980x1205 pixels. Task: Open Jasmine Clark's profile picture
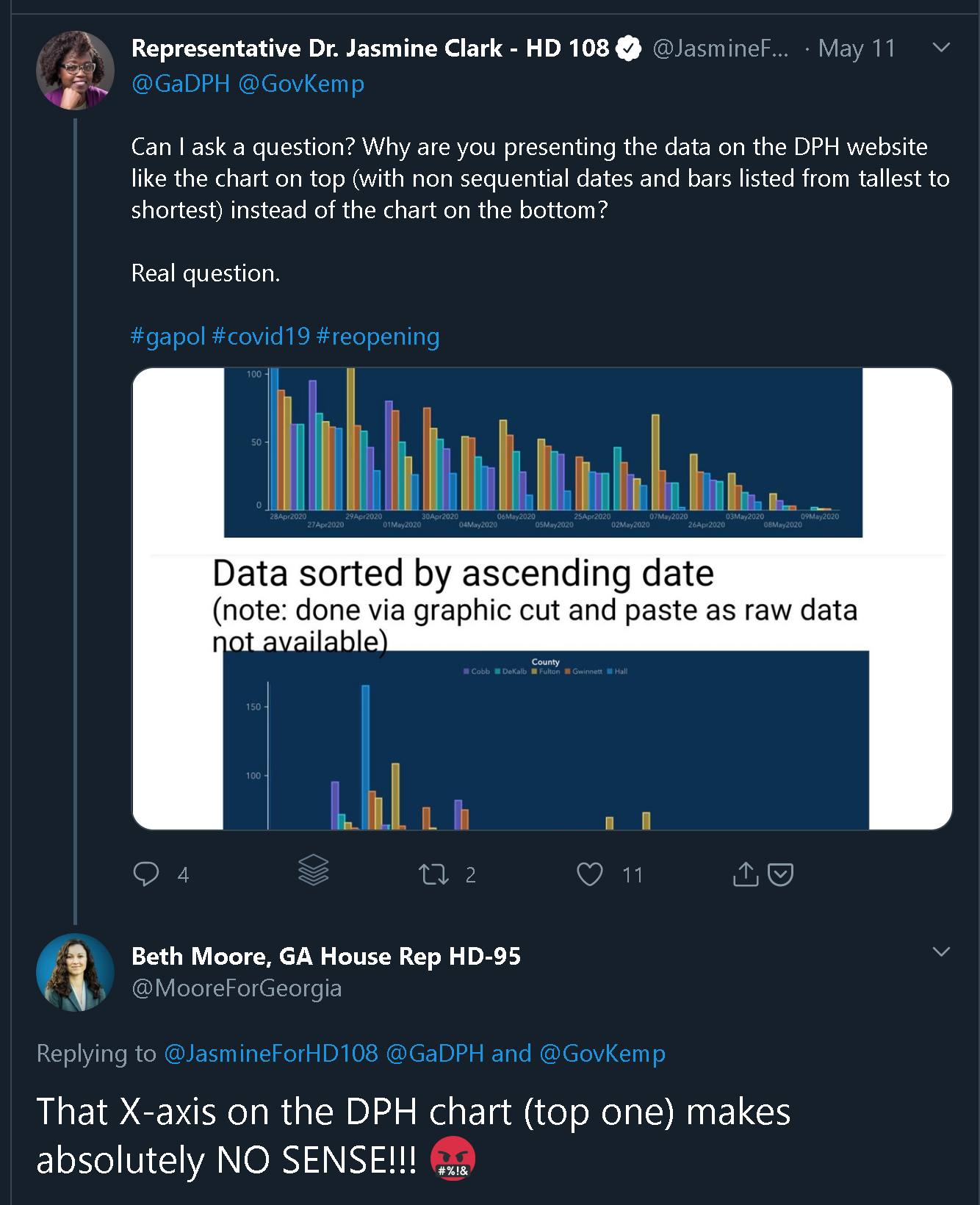coord(75,71)
